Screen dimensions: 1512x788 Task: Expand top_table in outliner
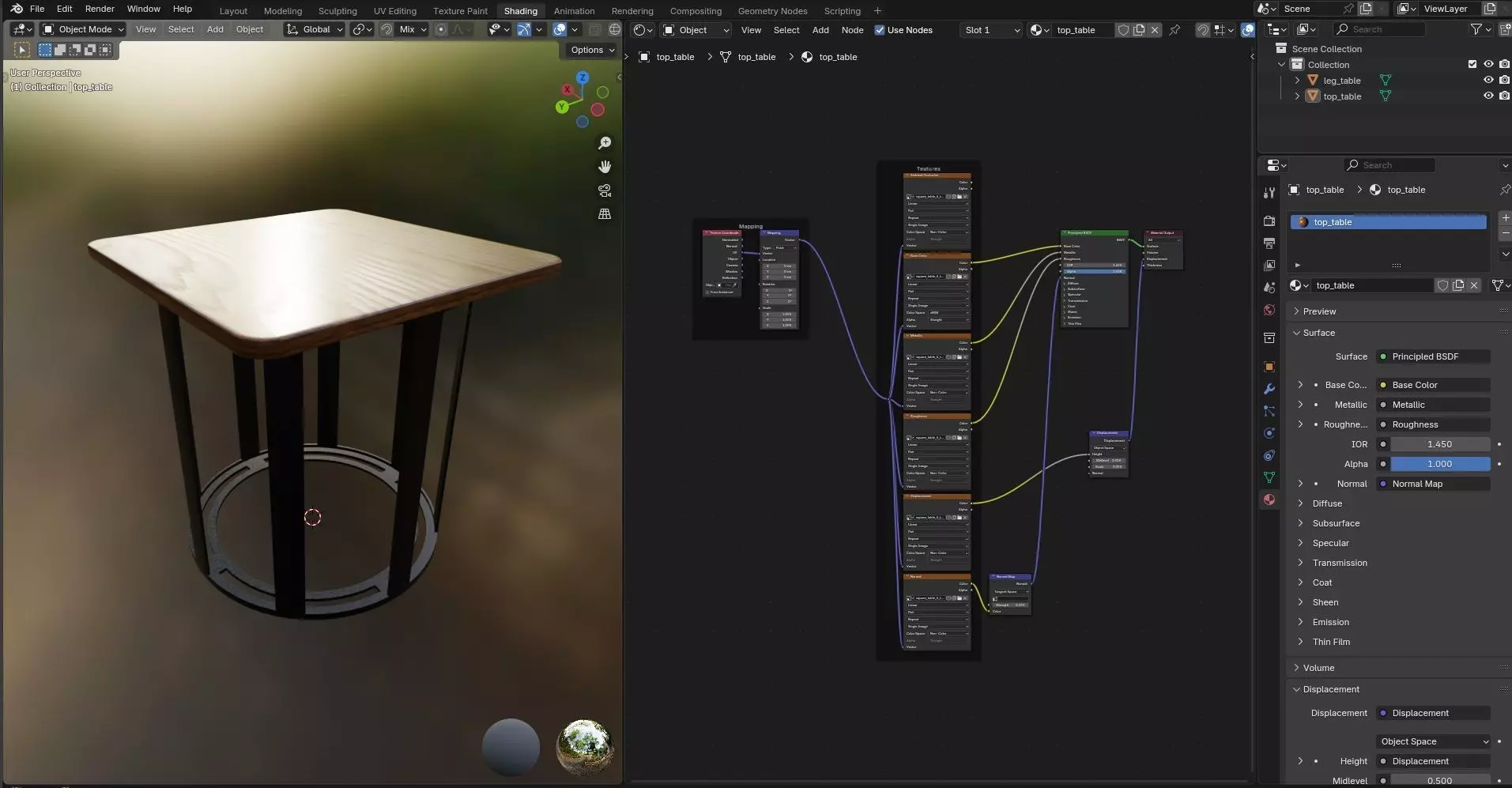(x=1297, y=96)
